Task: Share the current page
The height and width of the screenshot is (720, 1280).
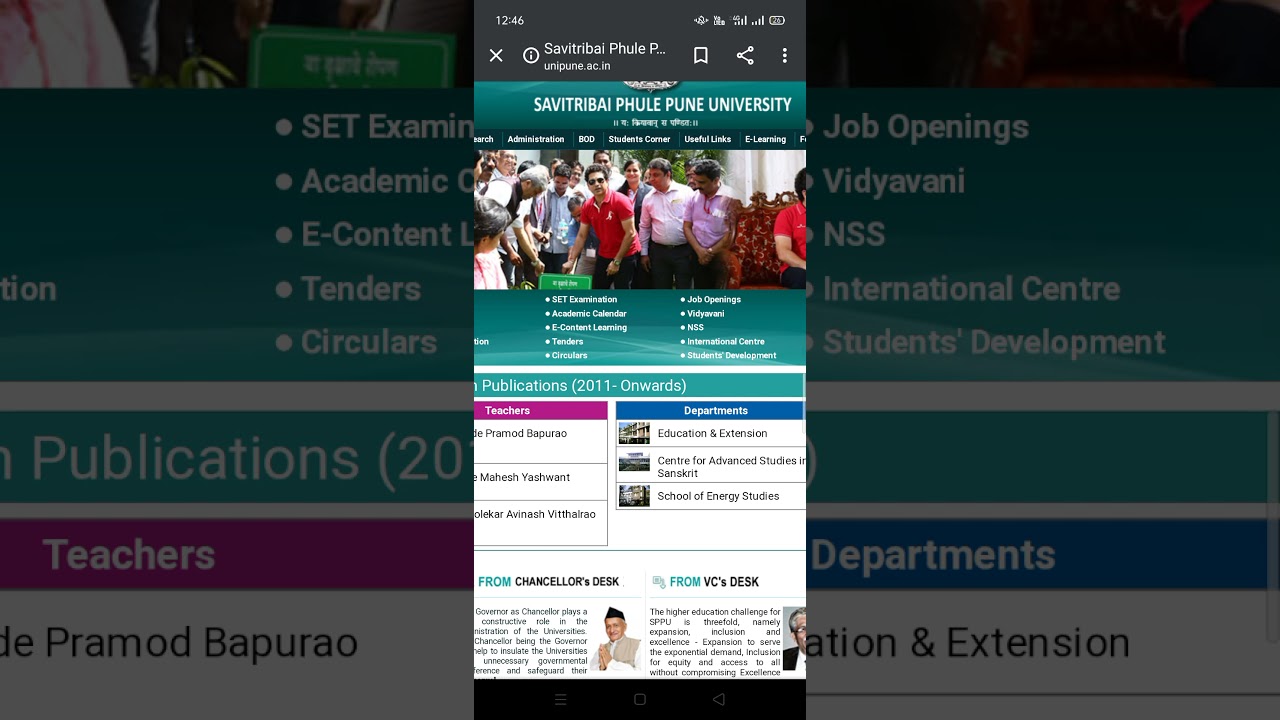Action: click(x=745, y=56)
